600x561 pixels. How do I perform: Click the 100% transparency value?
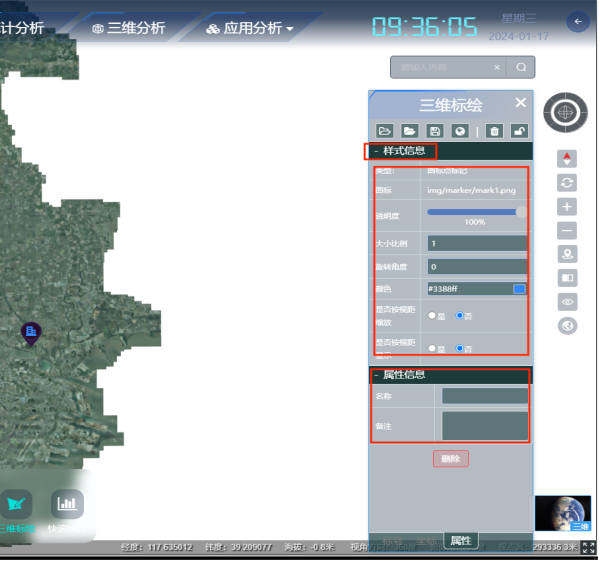pos(475,222)
